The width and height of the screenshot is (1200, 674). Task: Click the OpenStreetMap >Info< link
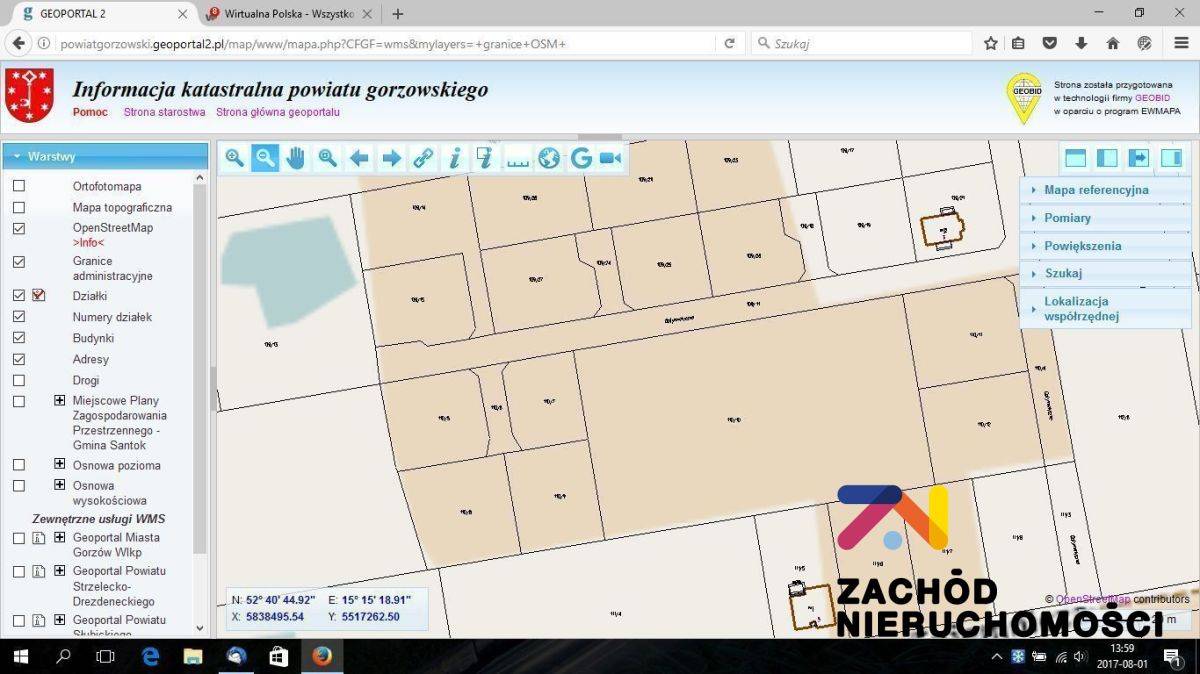click(x=88, y=242)
